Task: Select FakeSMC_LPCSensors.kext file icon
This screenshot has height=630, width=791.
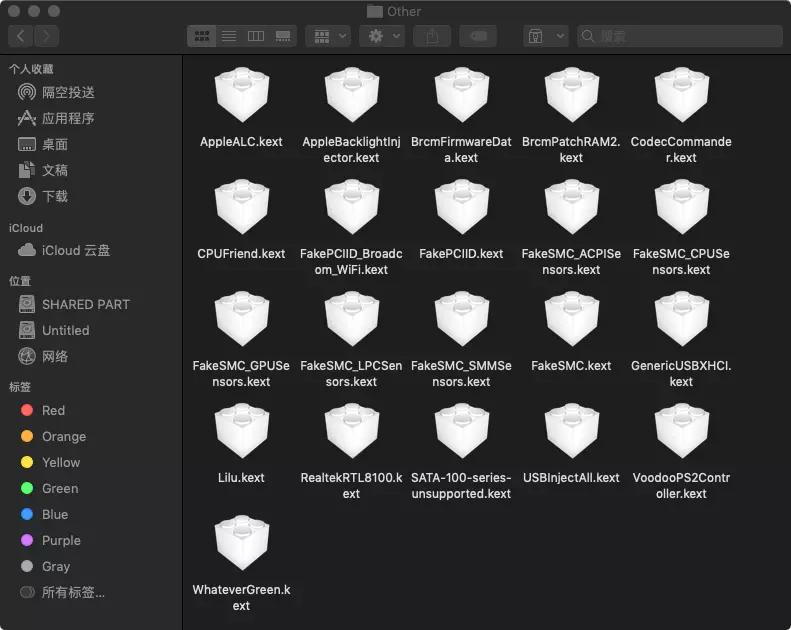Action: point(352,318)
